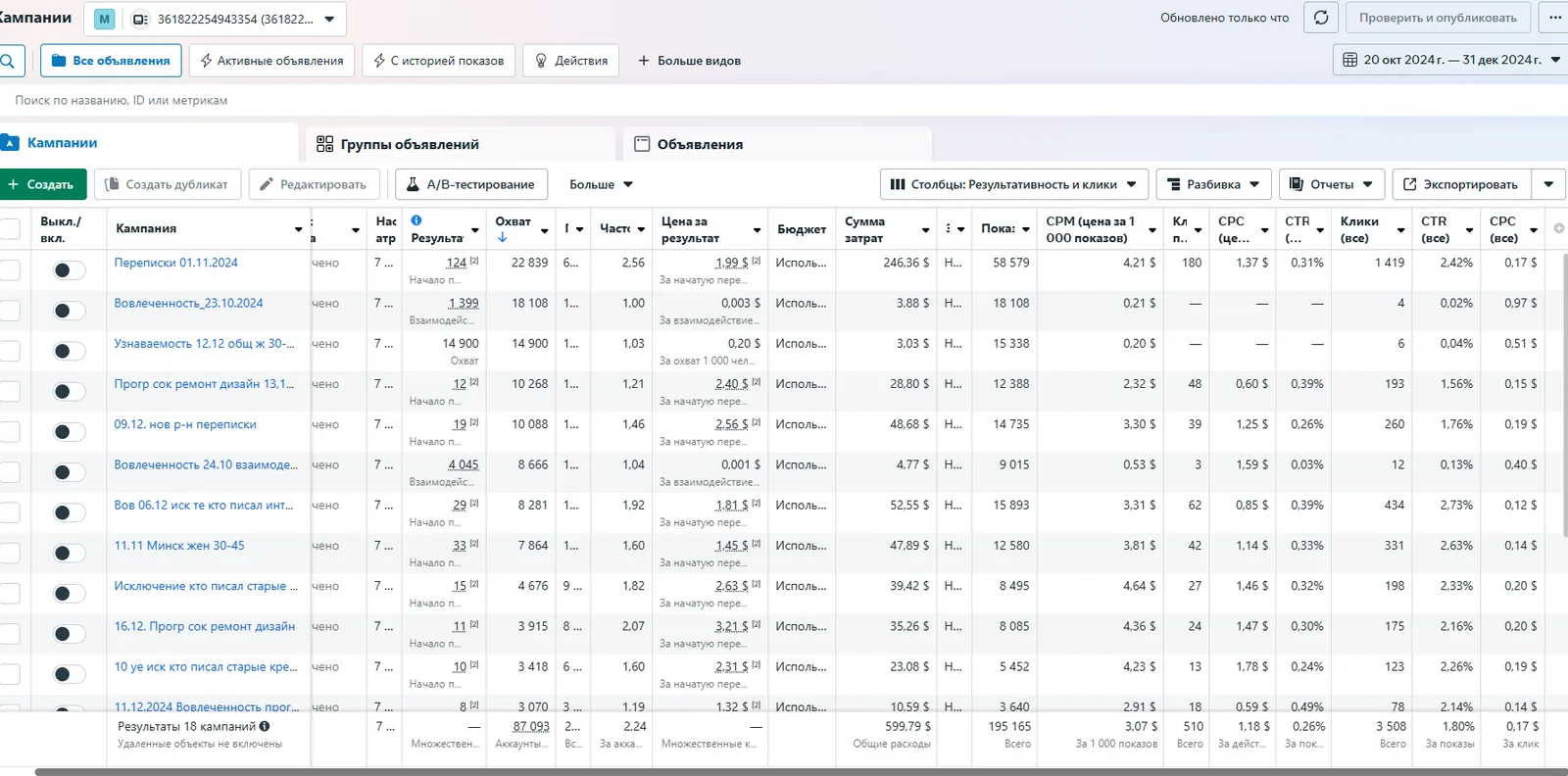Toggle the 'Вовлеченность_23.10.2024' campaign switch
The image size is (1568, 776).
[x=69, y=311]
